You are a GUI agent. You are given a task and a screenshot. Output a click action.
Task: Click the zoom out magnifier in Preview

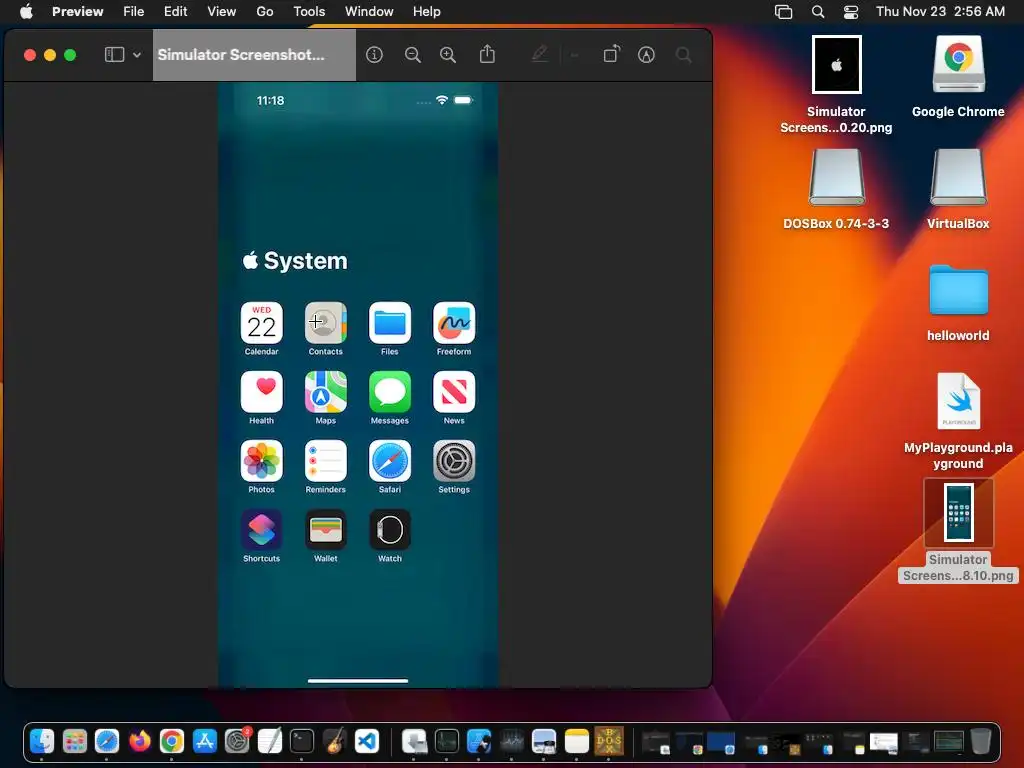[413, 55]
